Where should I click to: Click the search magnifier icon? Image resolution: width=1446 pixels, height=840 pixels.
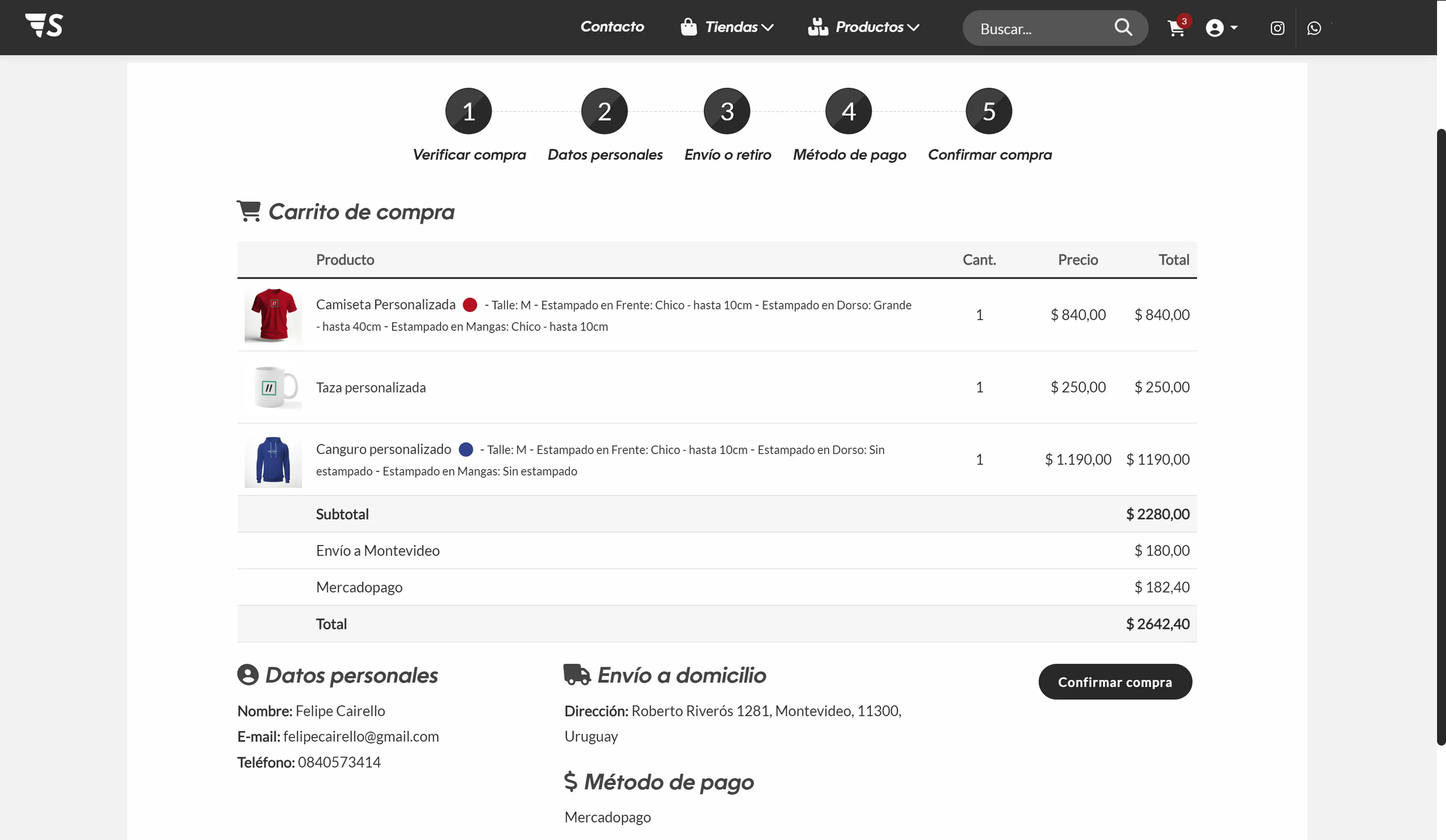tap(1123, 28)
